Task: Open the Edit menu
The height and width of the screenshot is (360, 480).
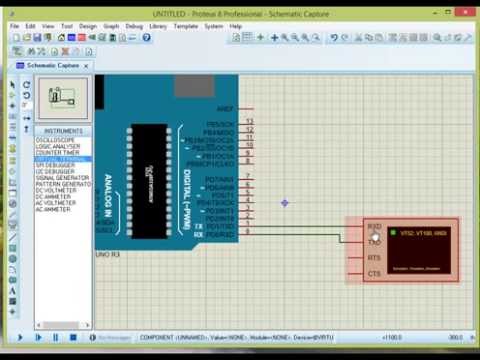Action: (x=30, y=26)
